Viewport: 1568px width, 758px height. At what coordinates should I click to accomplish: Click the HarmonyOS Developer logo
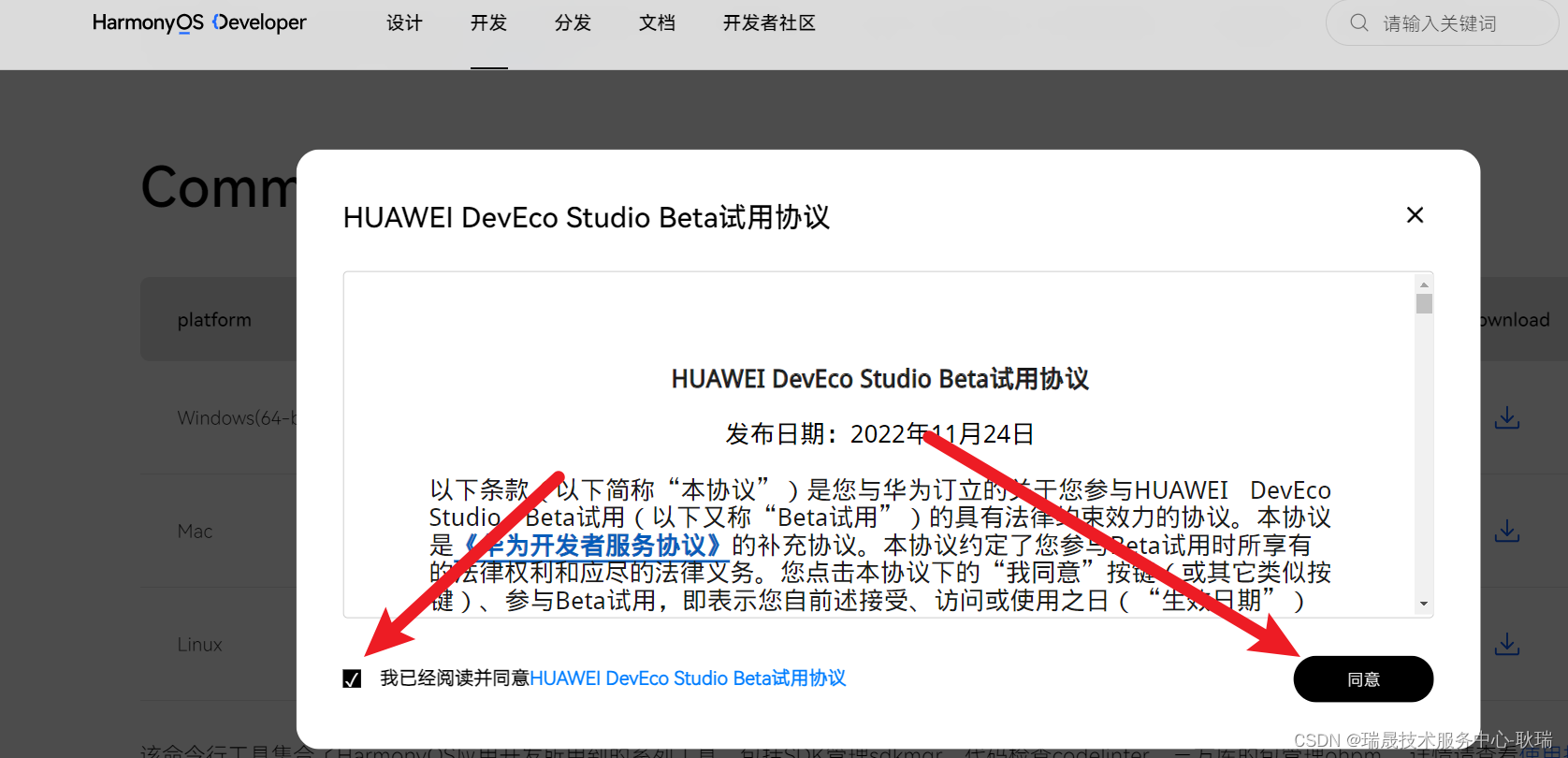(x=199, y=22)
